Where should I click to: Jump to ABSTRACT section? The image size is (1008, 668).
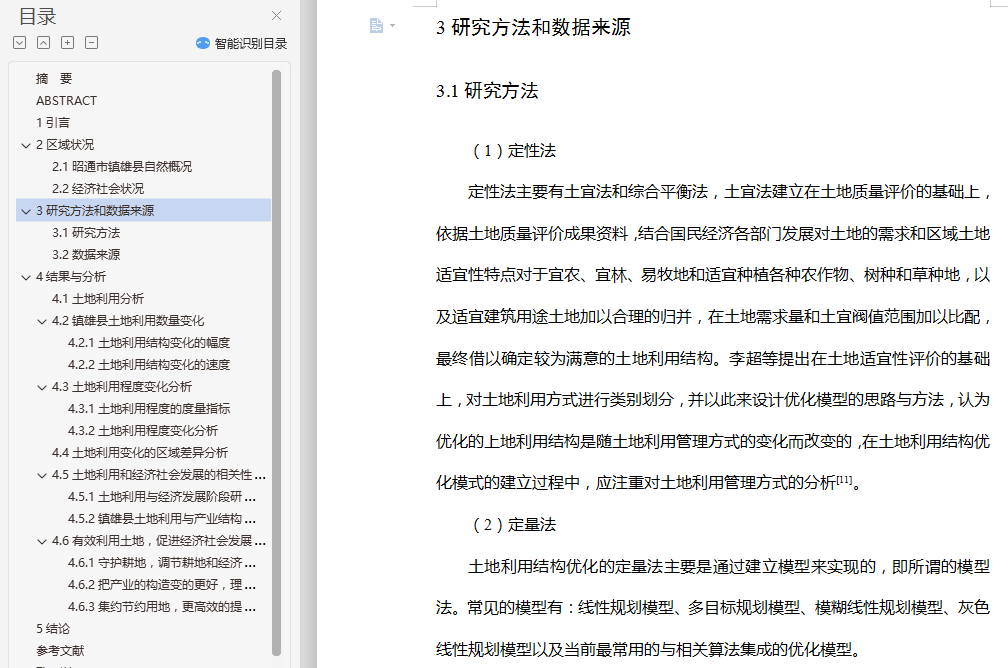66,100
